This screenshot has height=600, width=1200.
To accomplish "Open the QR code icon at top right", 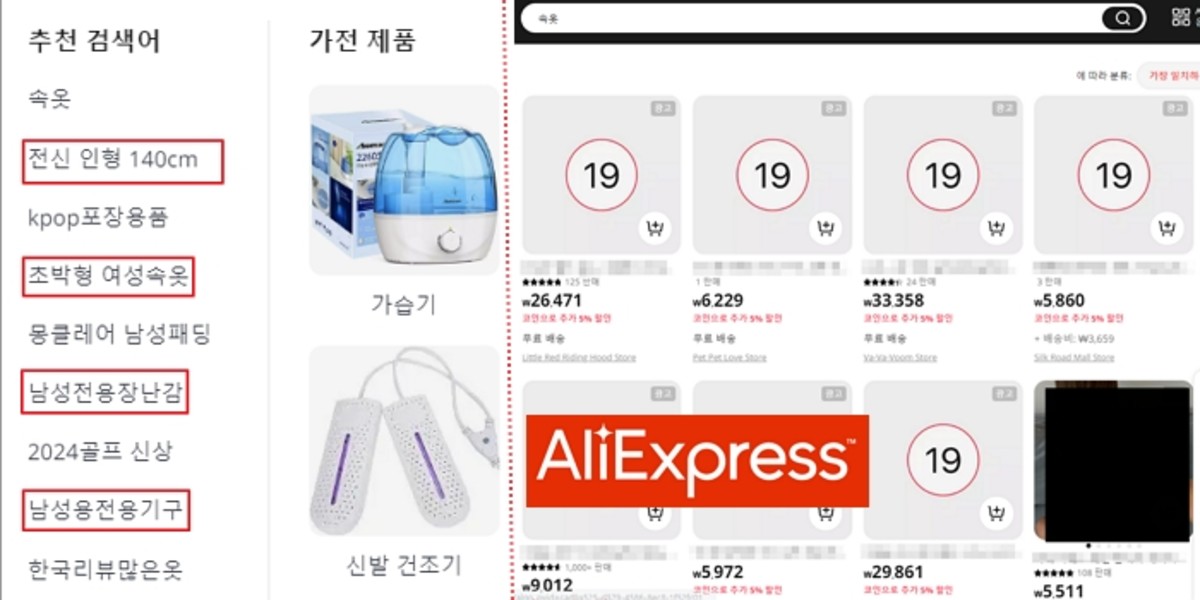I will coord(1180,17).
